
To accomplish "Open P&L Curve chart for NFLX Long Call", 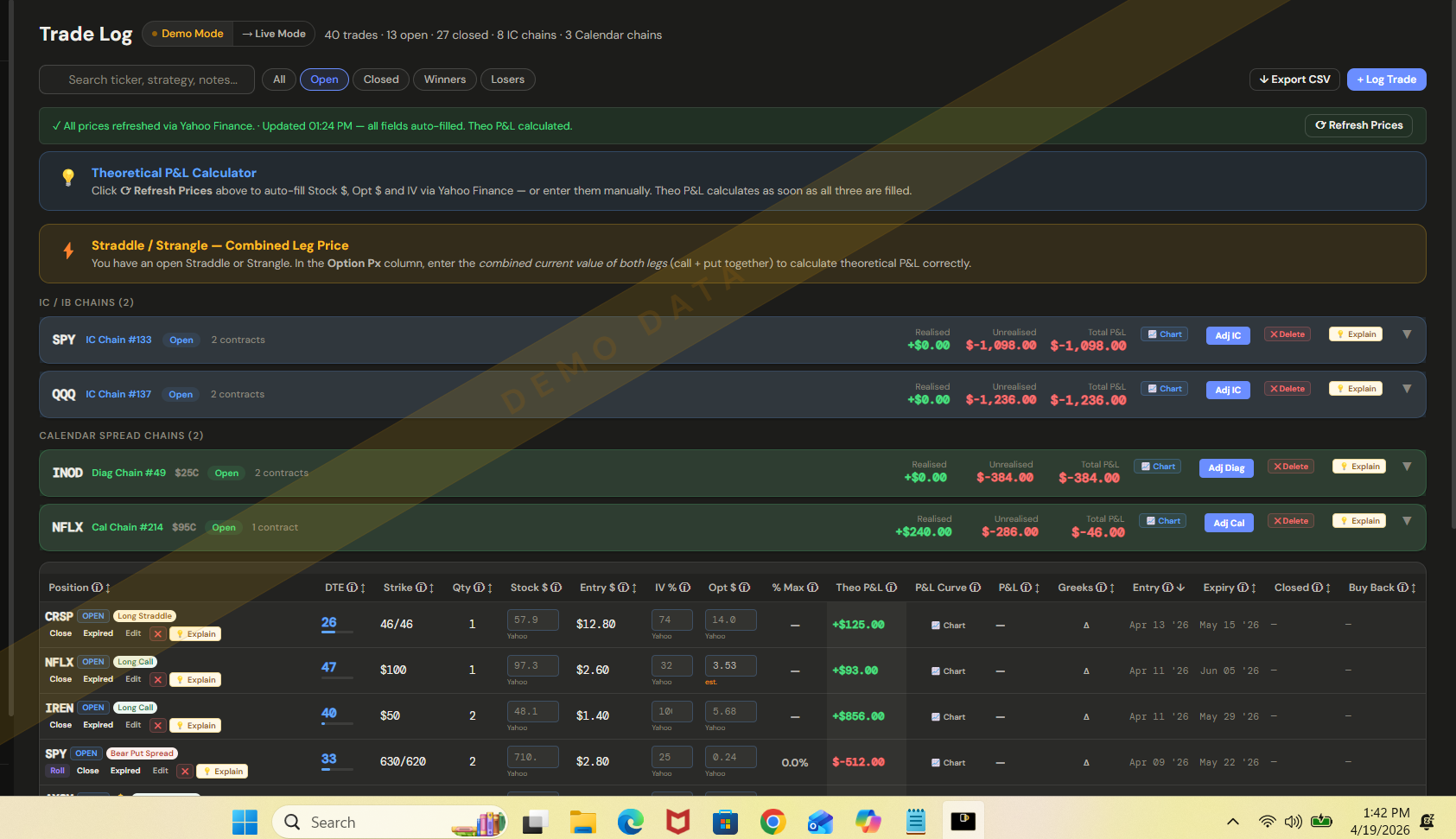I will (x=948, y=671).
